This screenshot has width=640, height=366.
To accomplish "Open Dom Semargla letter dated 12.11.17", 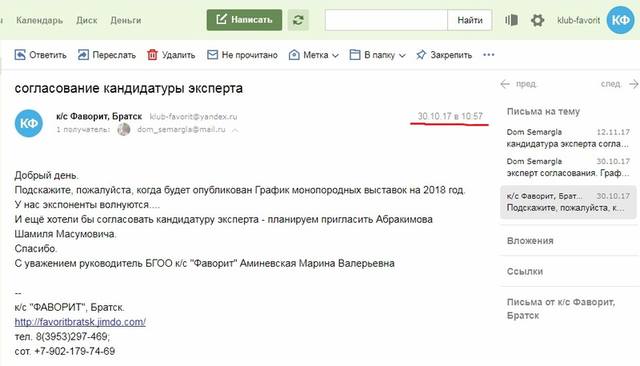I will pos(568,138).
